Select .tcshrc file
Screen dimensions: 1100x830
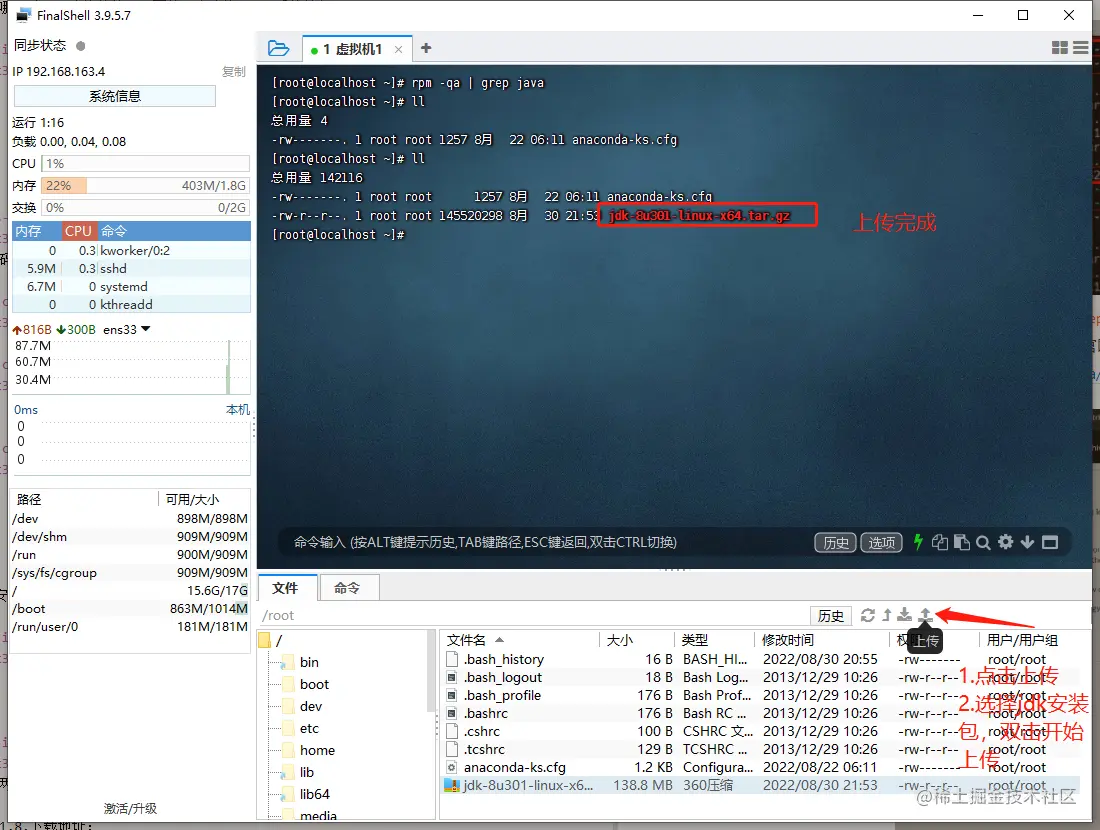[484, 749]
